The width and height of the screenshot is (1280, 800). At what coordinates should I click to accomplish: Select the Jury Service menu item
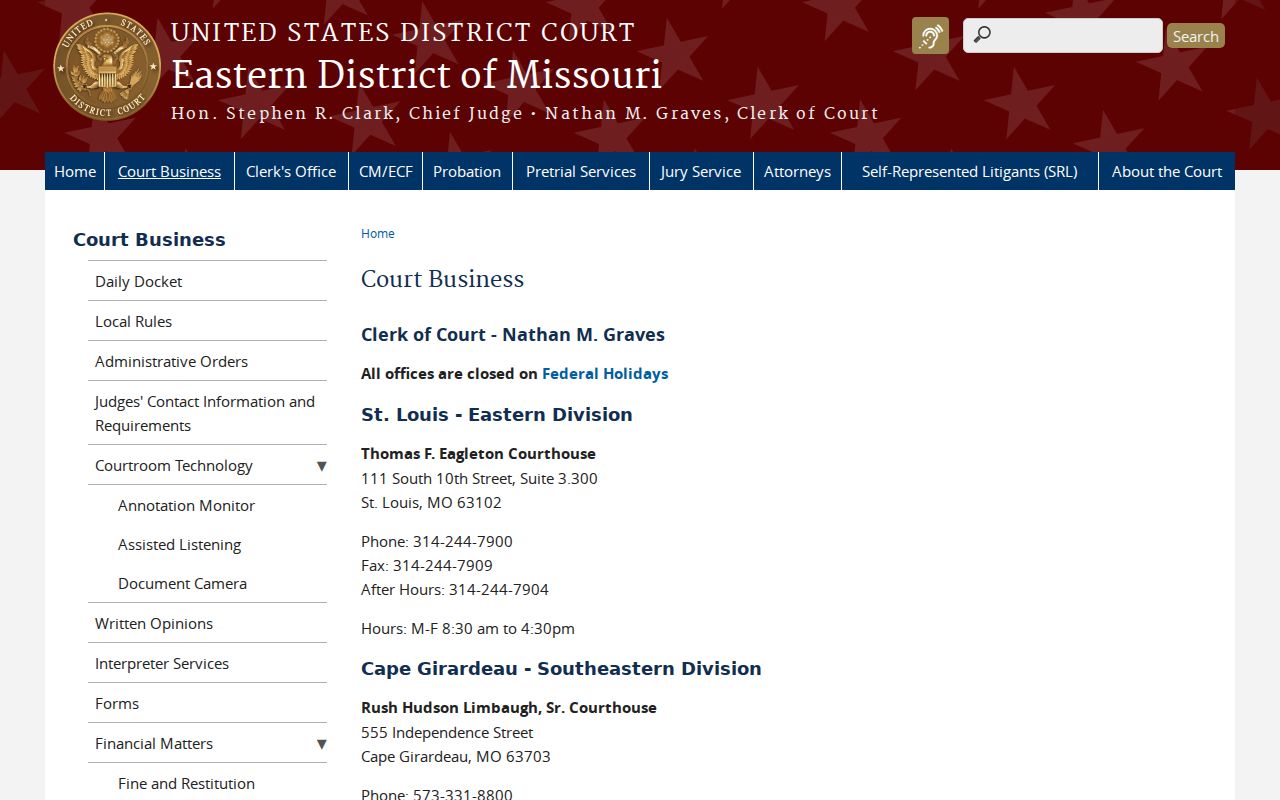click(x=701, y=171)
